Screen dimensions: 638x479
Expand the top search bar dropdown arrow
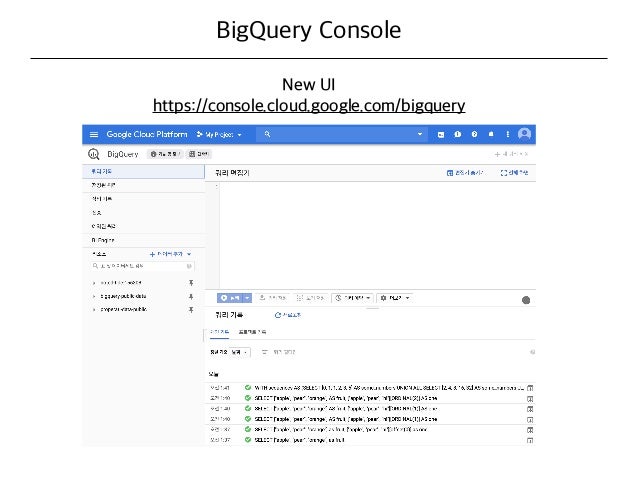(420, 134)
